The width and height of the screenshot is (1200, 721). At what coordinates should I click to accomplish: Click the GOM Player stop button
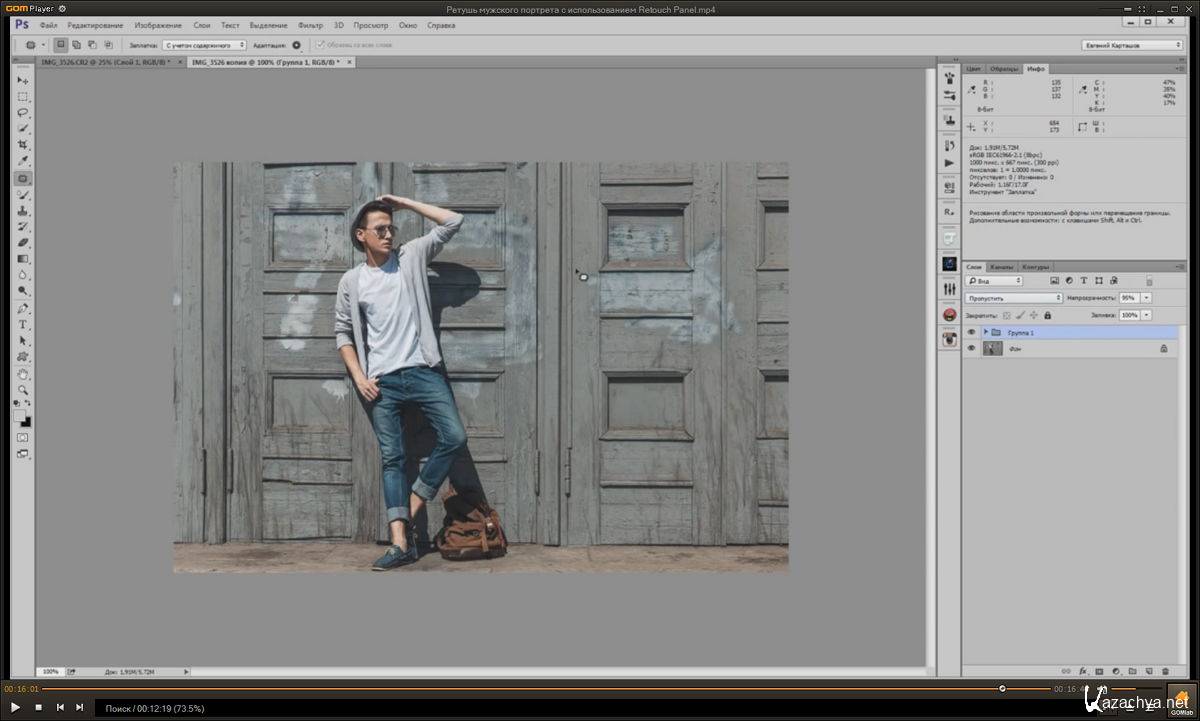(38, 707)
